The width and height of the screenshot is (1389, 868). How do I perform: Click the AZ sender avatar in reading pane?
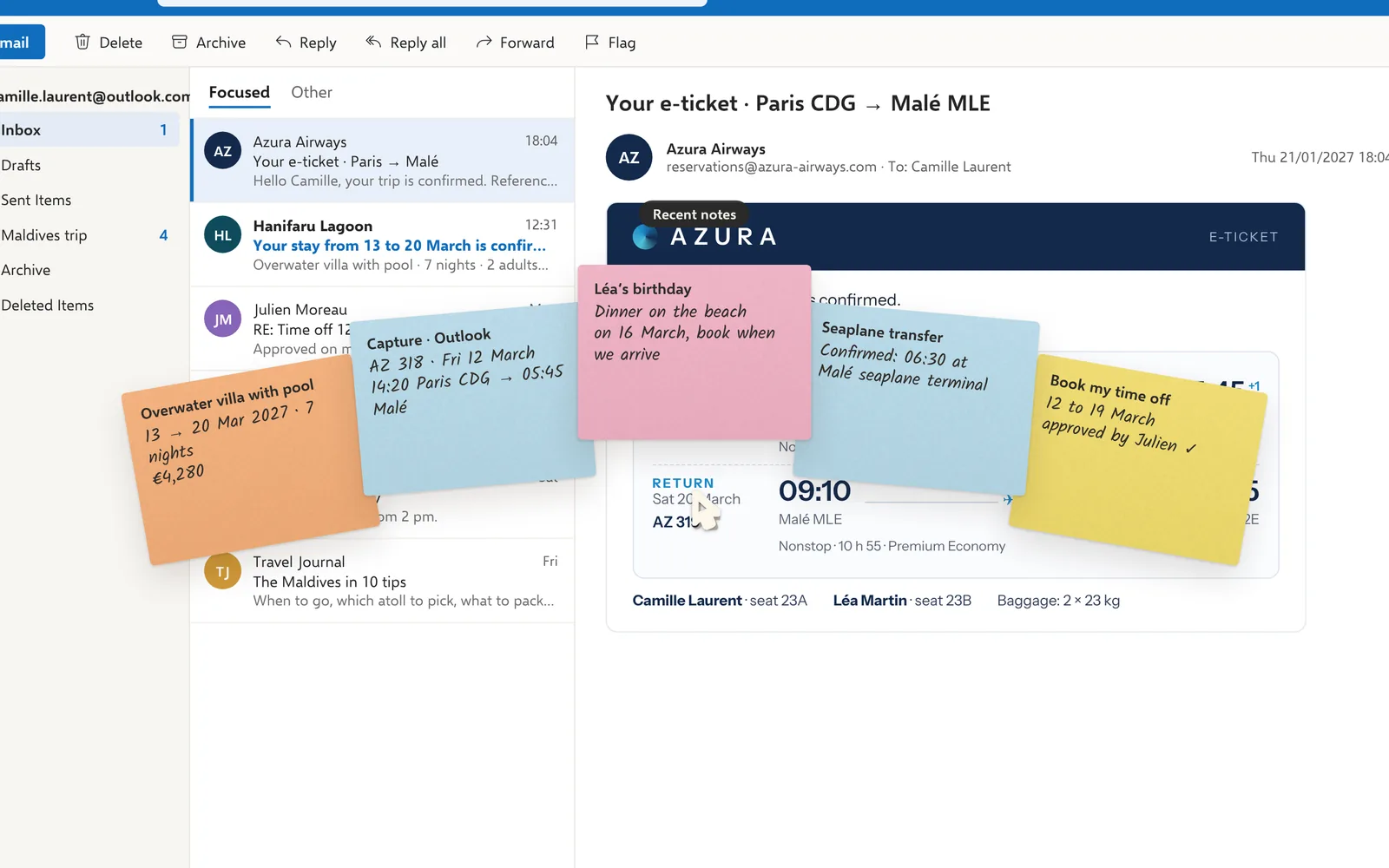(629, 157)
